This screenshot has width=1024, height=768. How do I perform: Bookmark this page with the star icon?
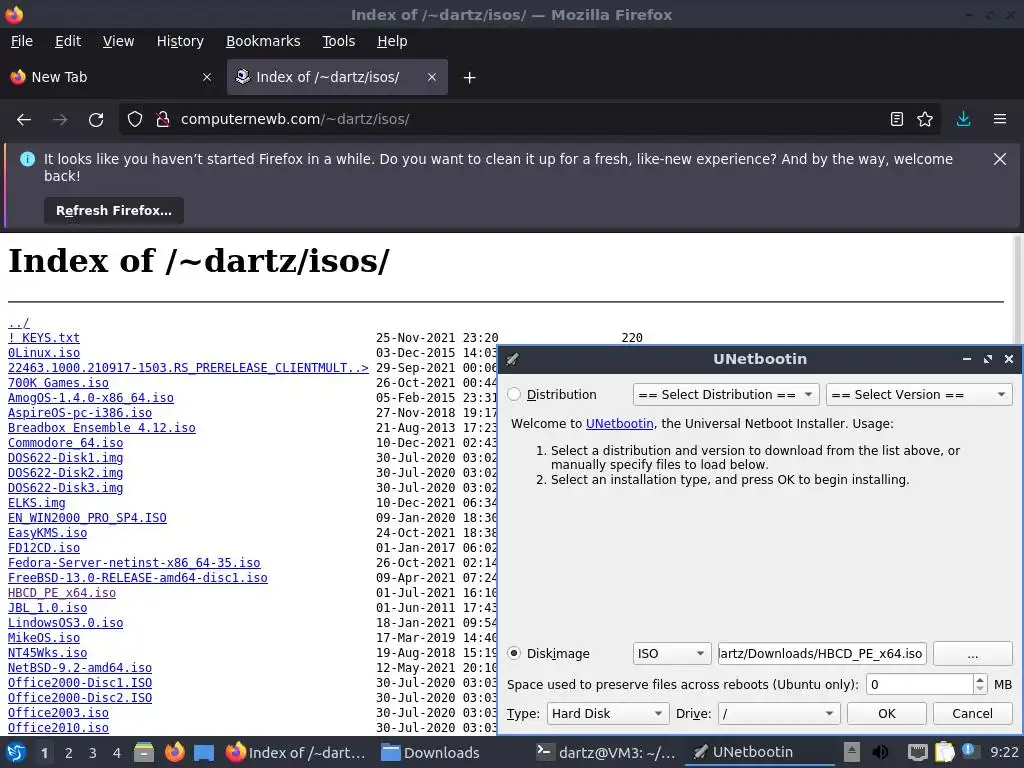925,120
